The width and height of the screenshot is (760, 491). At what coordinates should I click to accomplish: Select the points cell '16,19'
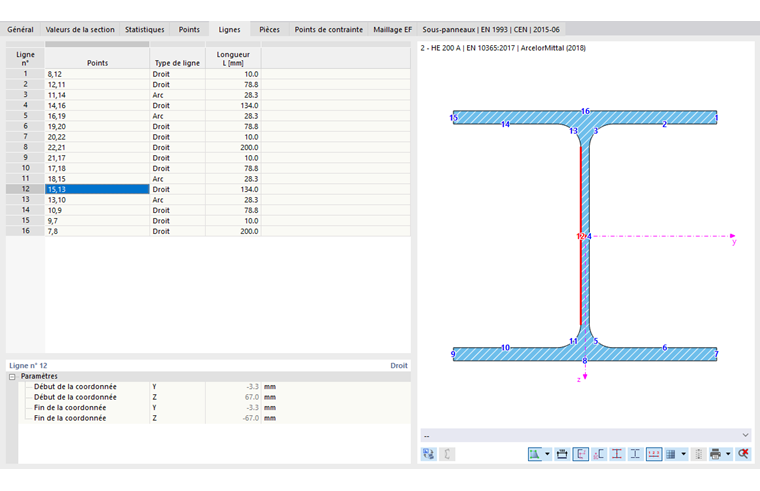point(97,116)
